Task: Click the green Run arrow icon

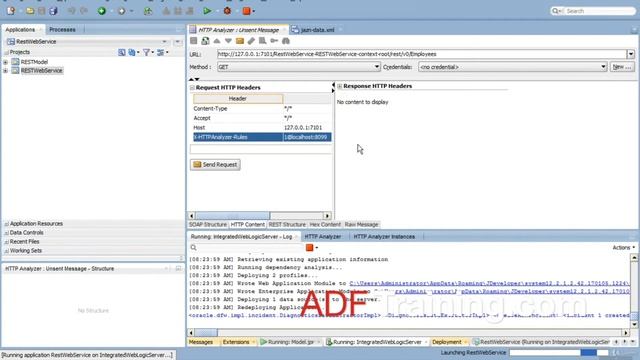Action: click(x=207, y=11)
